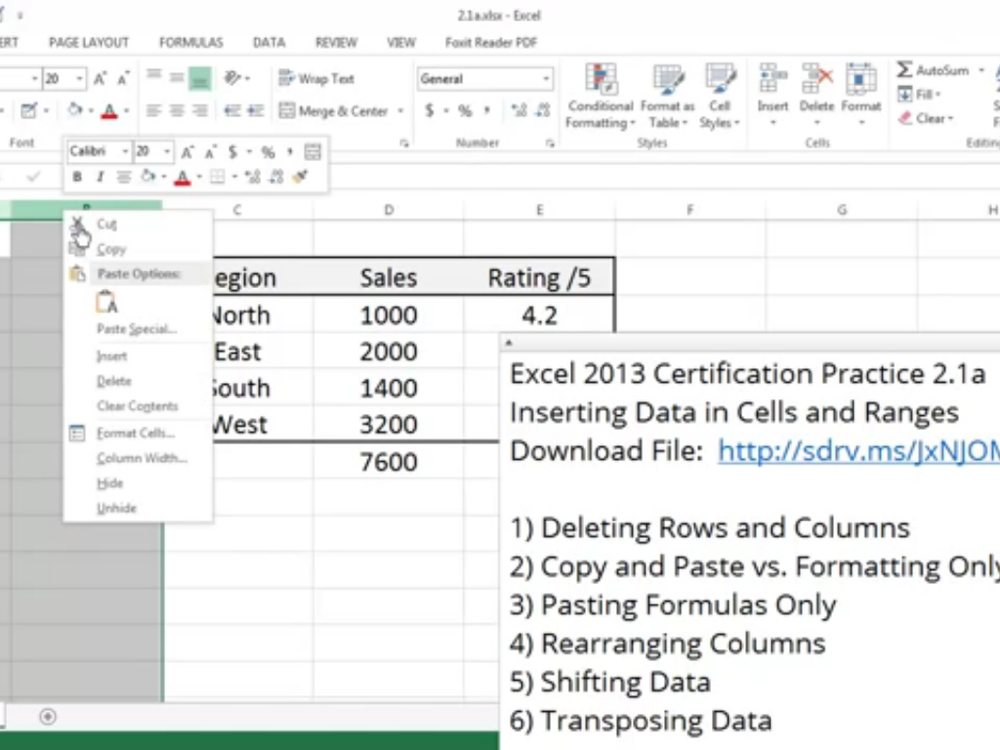Viewport: 1000px width, 750px height.
Task: Apply Percent Style in the ribbon Number group
Action: pyautogui.click(x=465, y=110)
